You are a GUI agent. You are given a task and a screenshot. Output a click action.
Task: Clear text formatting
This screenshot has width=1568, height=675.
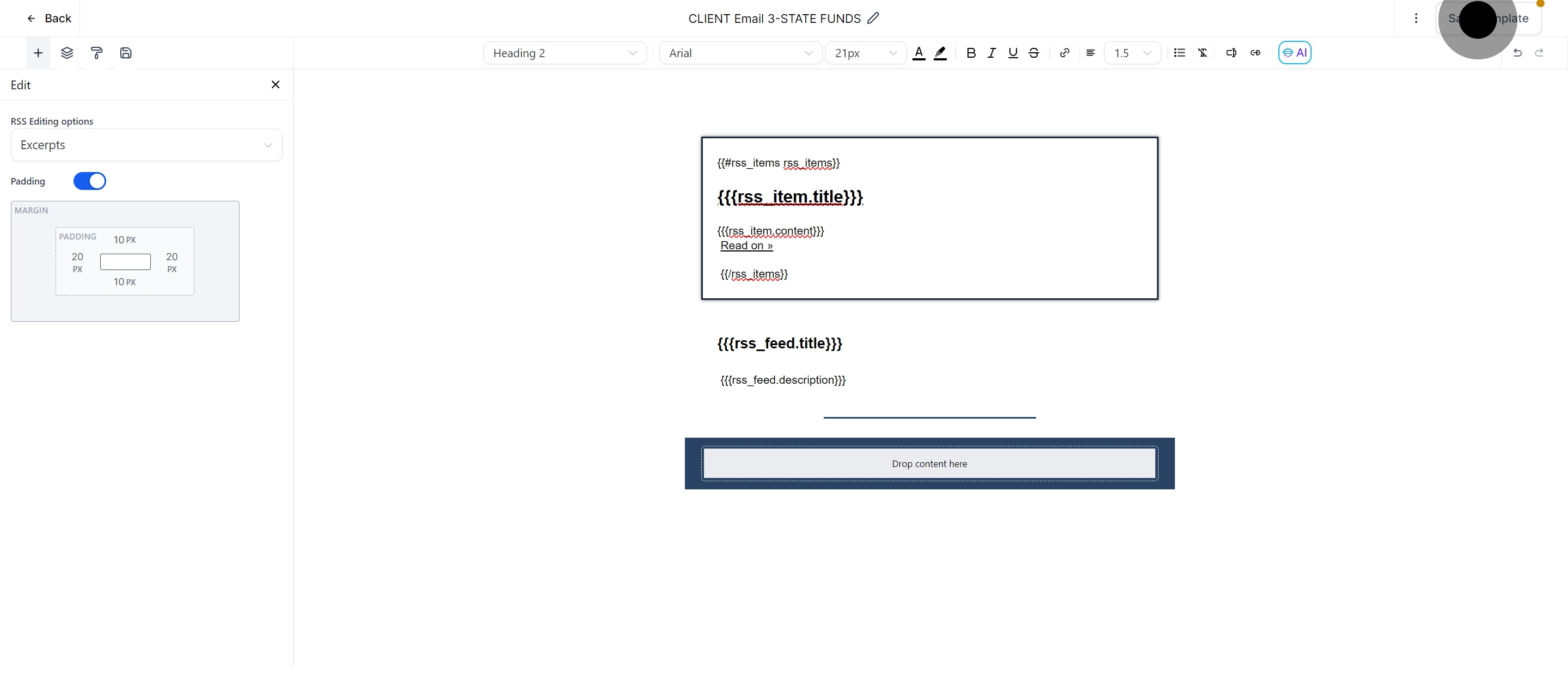(1202, 53)
